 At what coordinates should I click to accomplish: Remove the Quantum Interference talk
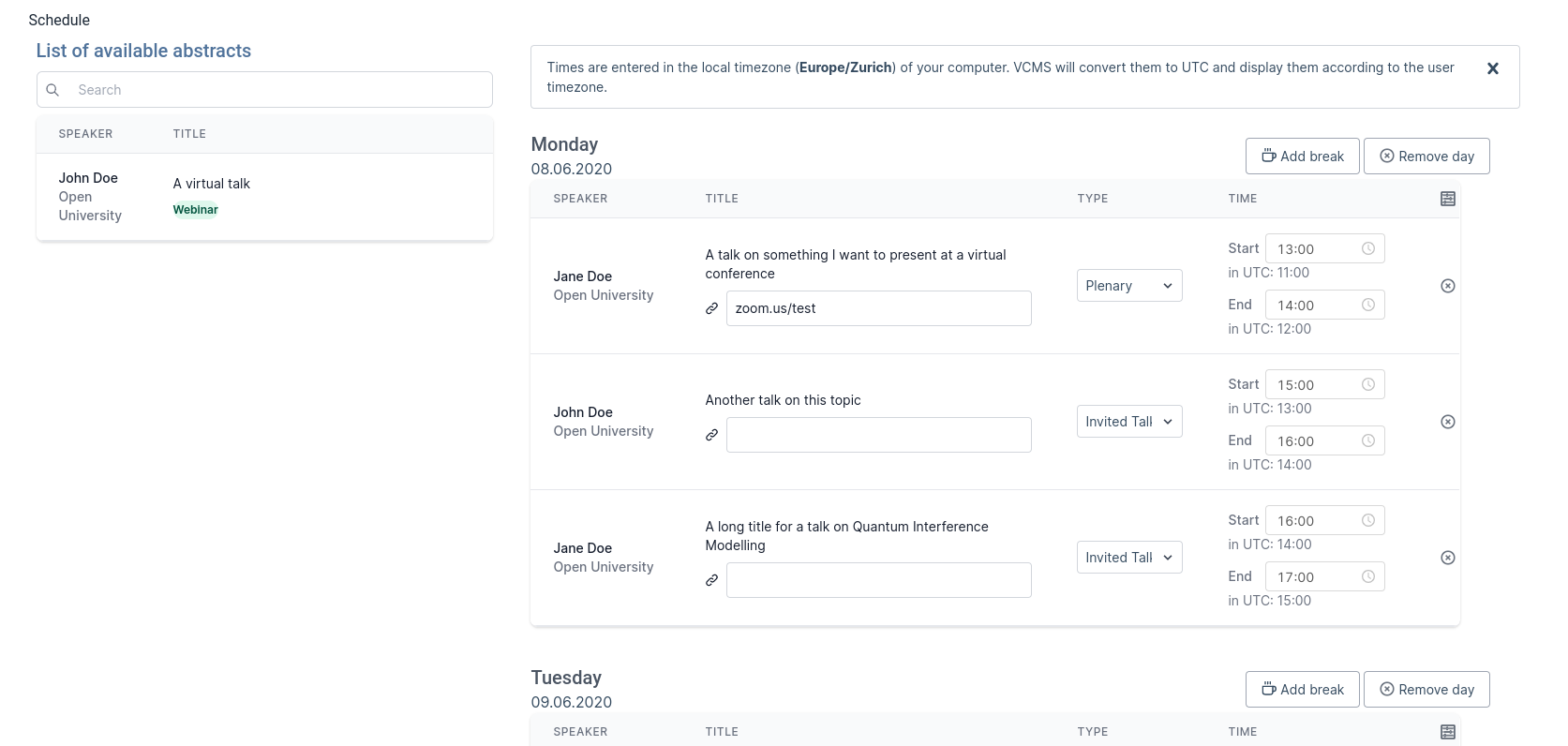click(1448, 558)
